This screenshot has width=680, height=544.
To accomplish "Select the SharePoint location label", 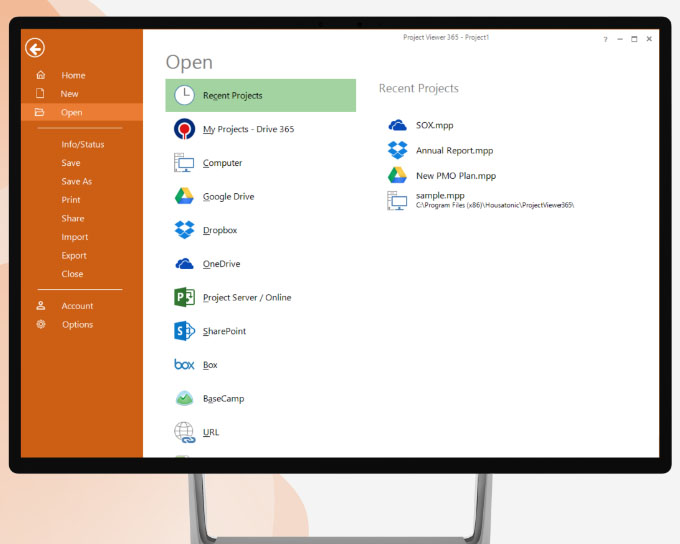I will (224, 331).
